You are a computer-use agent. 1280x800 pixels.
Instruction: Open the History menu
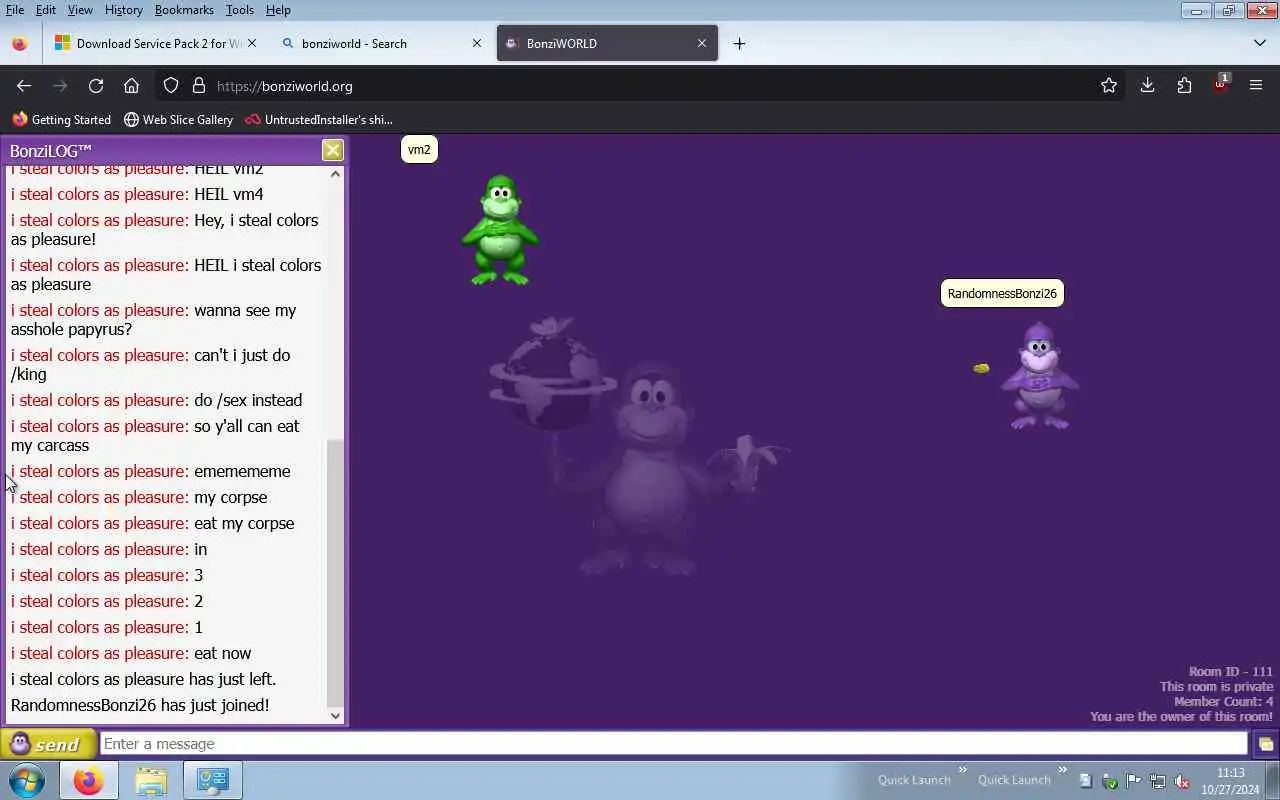(x=123, y=9)
